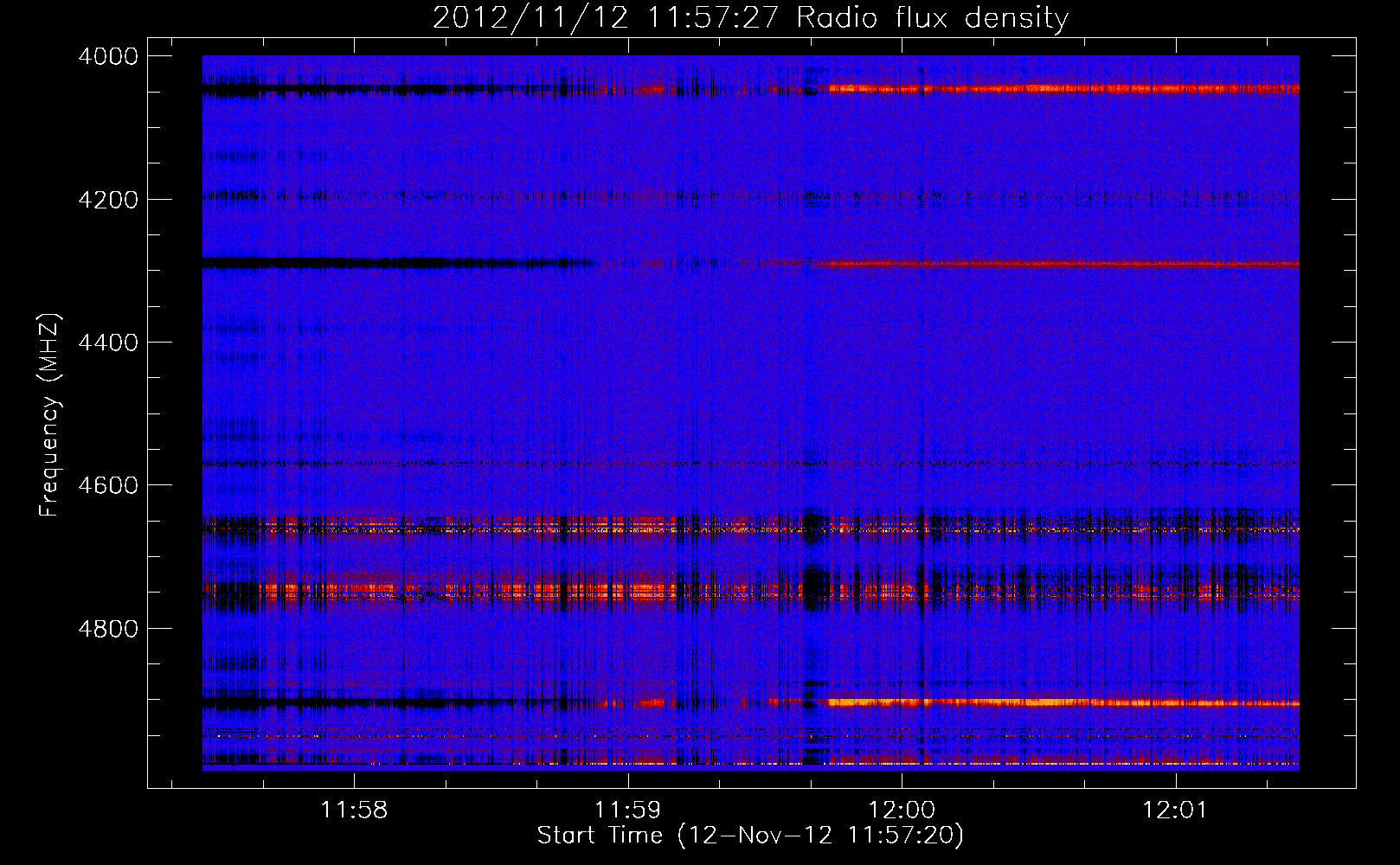Click the '4200' frequency axis label
Screen dimensions: 1400x865
[108, 200]
